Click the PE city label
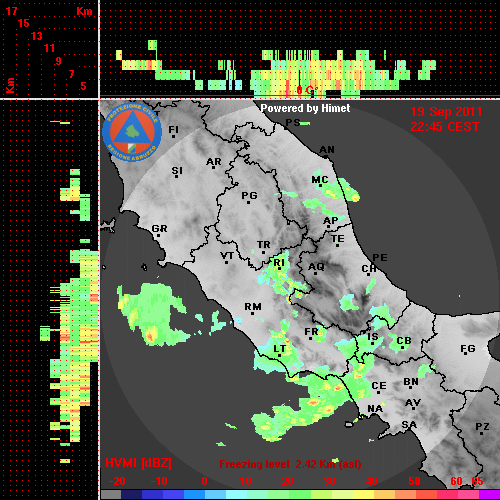The width and height of the screenshot is (500, 500). pos(380,257)
